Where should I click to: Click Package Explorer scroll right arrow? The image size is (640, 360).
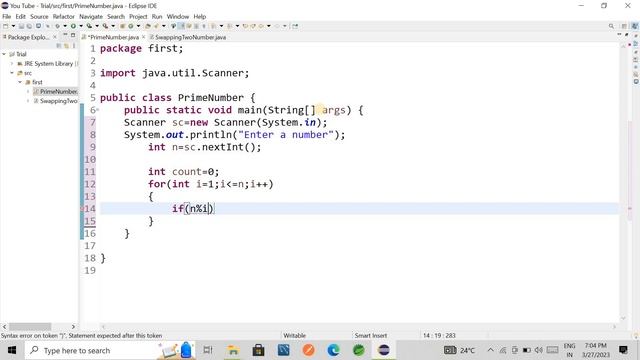(x=73, y=327)
